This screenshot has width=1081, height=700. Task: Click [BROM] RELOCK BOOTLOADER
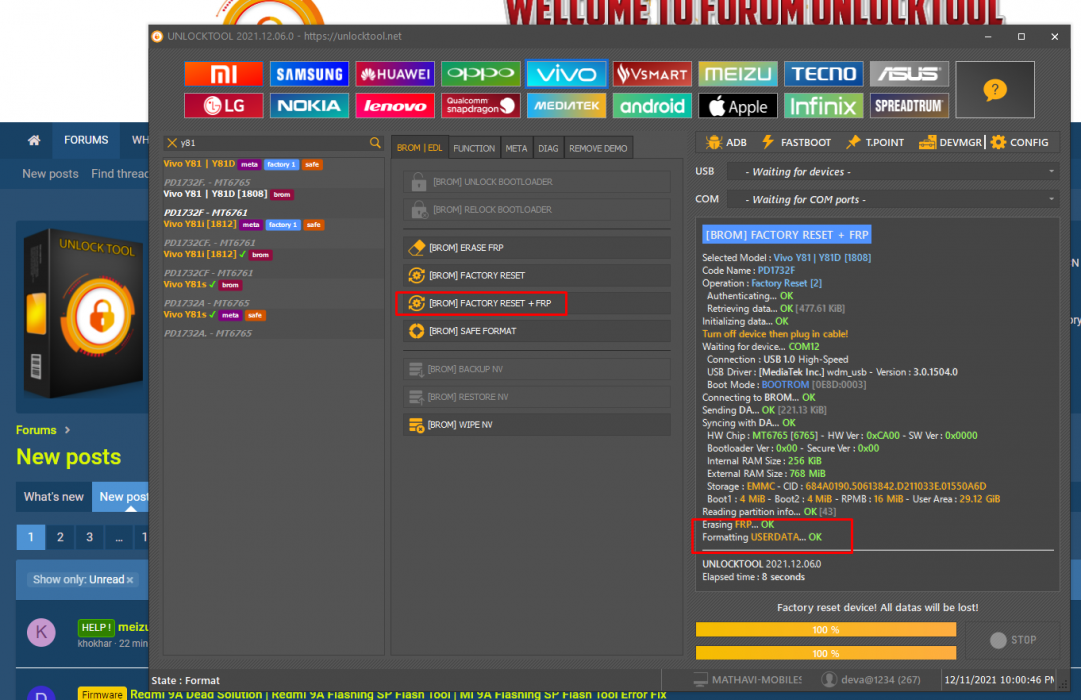(536, 210)
